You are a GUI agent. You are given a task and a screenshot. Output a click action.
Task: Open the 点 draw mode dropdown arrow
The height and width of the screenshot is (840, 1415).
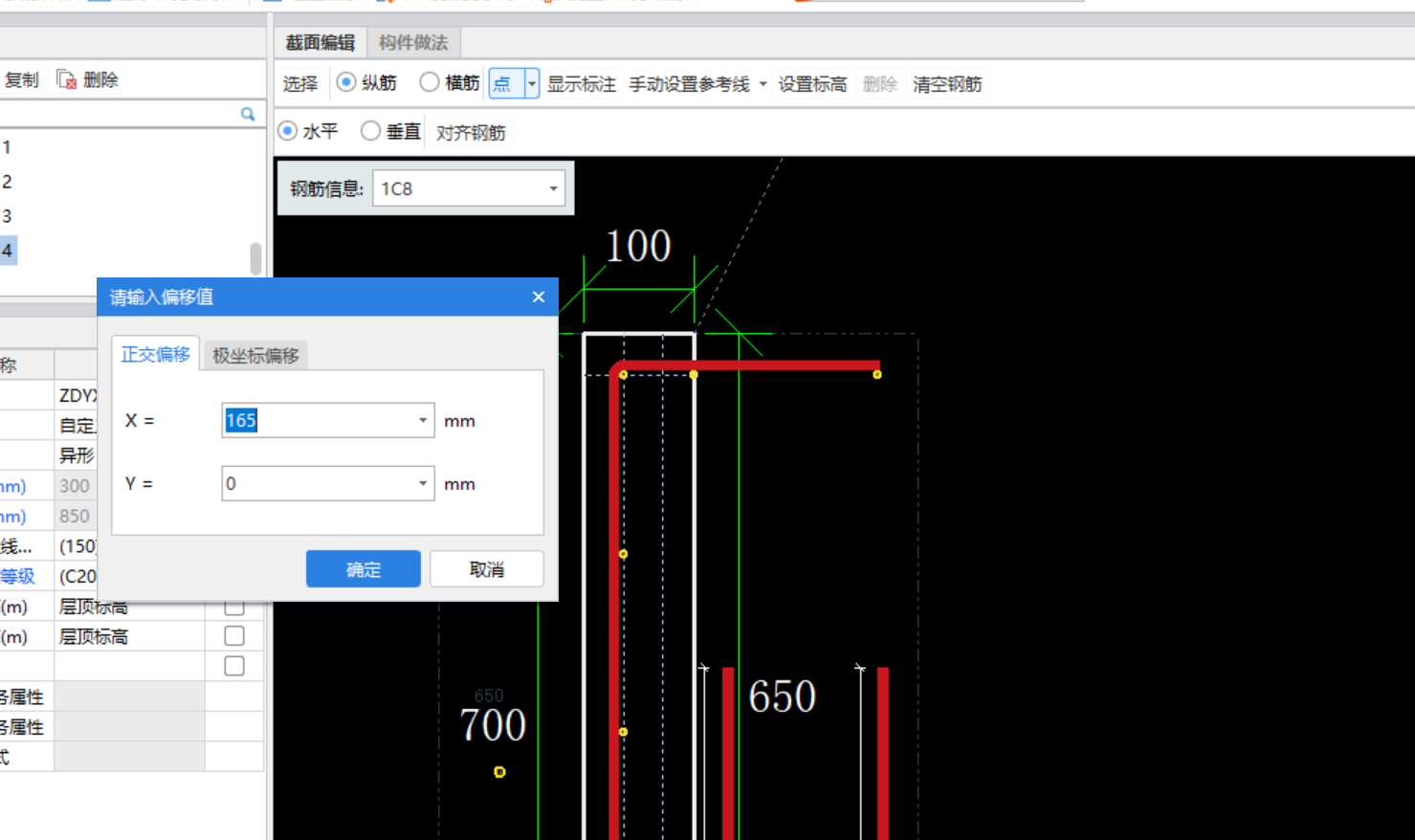coord(532,83)
